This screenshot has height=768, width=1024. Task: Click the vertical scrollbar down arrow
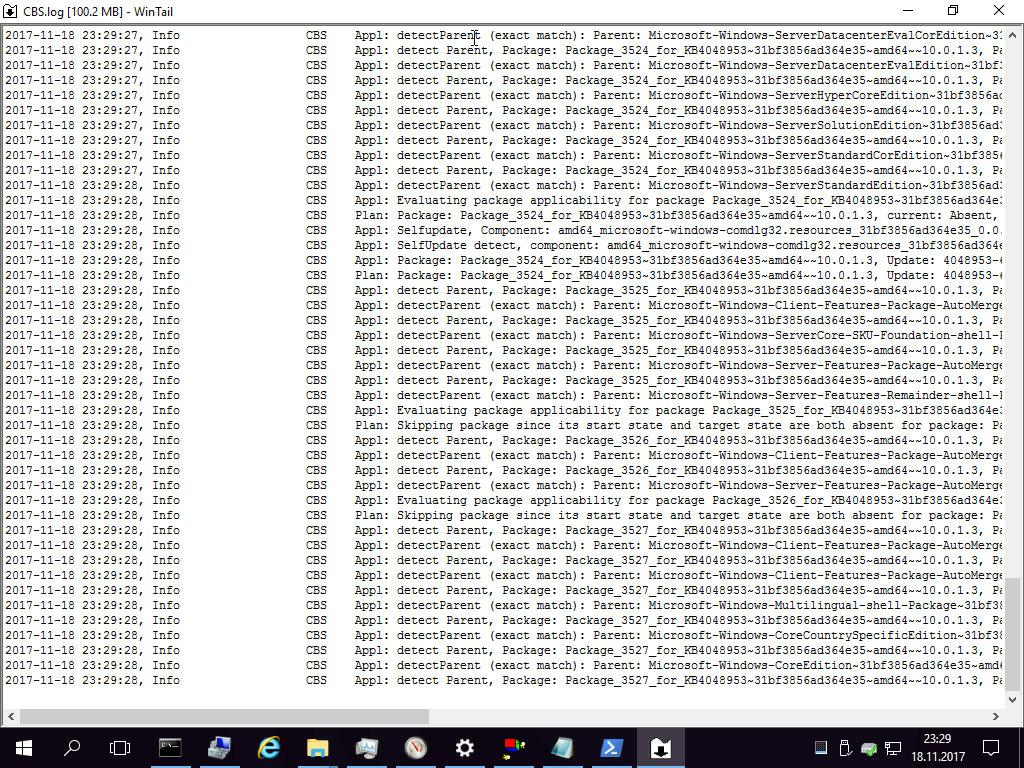[x=1013, y=699]
